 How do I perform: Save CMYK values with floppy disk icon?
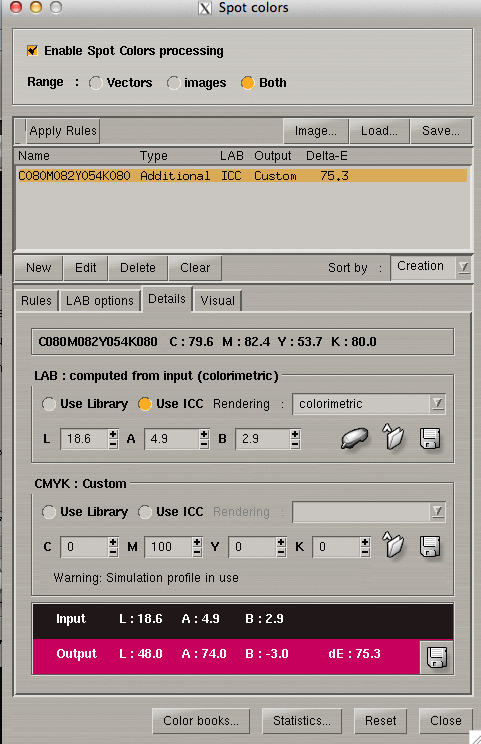[x=430, y=546]
